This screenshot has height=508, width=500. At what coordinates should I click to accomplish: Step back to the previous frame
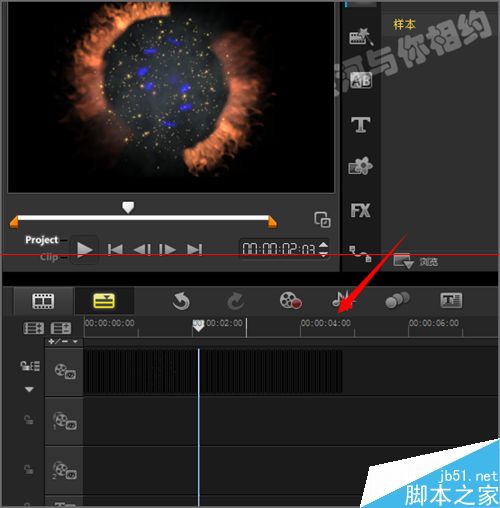point(142,250)
